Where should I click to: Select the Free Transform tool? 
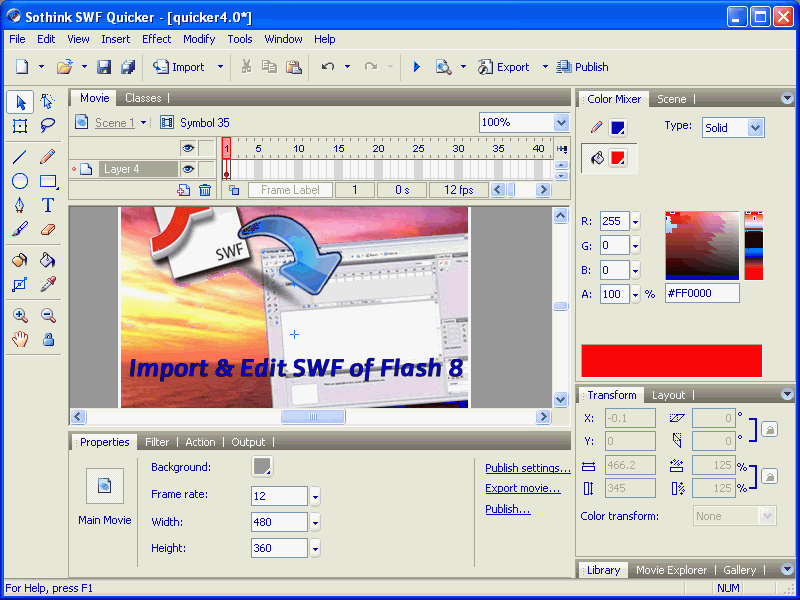pos(20,126)
